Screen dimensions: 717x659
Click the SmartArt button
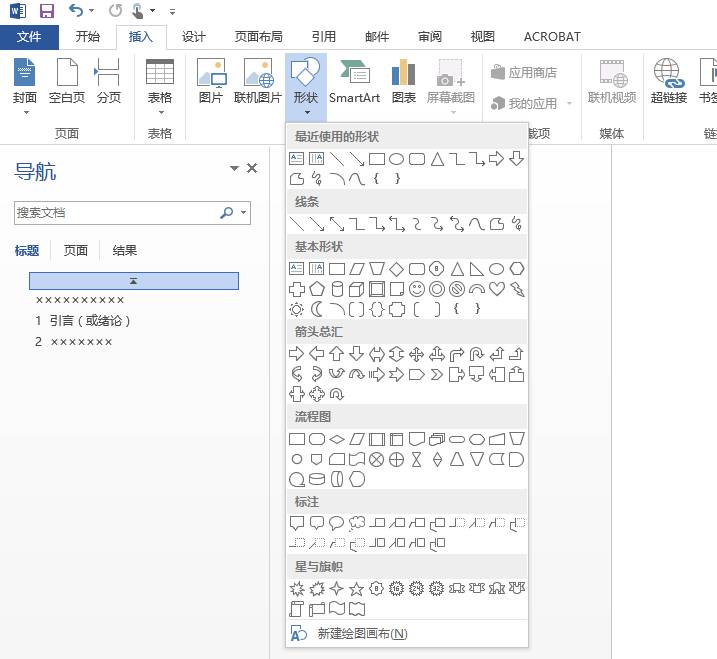coord(354,81)
